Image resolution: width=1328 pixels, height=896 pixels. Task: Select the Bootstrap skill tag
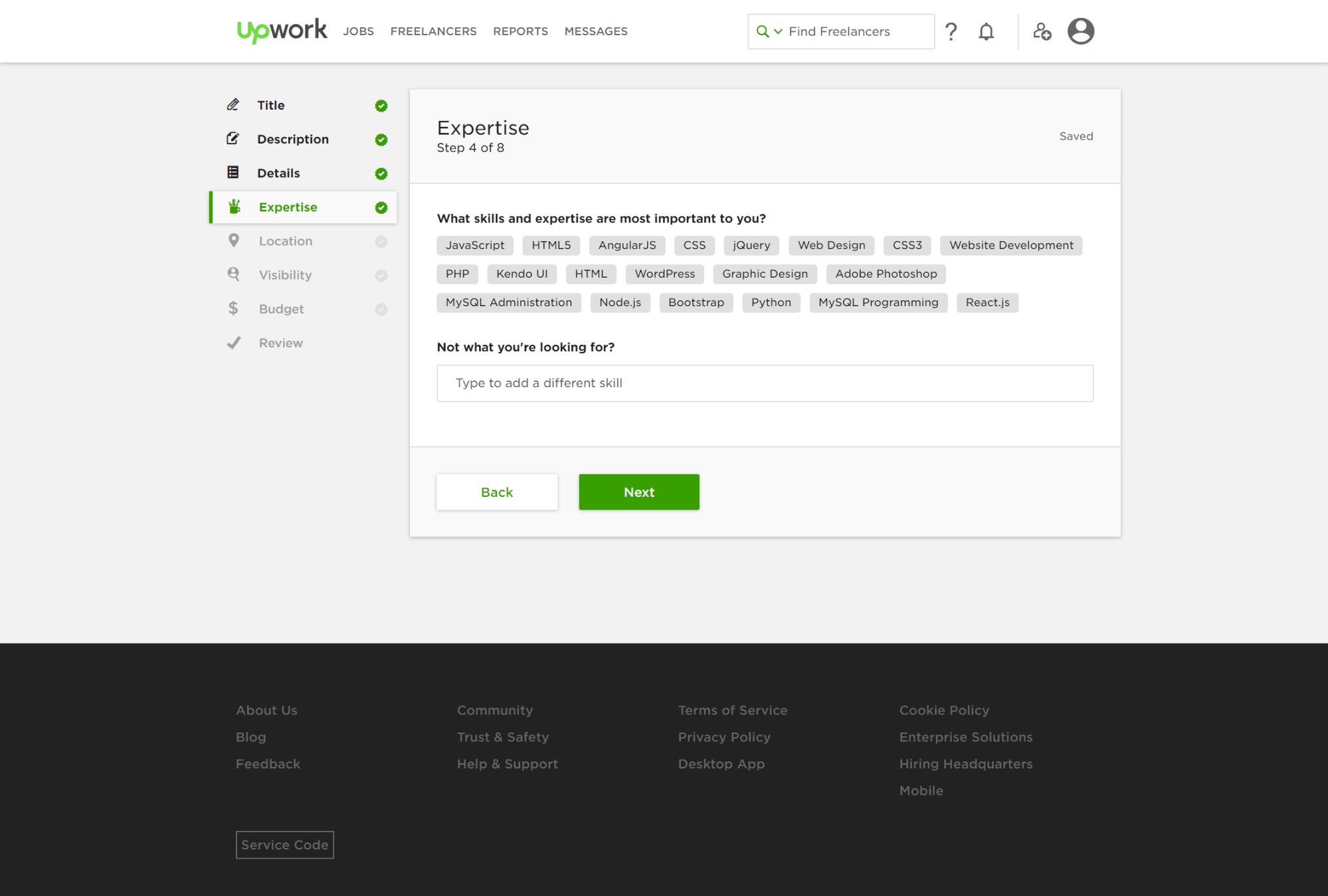pos(696,302)
